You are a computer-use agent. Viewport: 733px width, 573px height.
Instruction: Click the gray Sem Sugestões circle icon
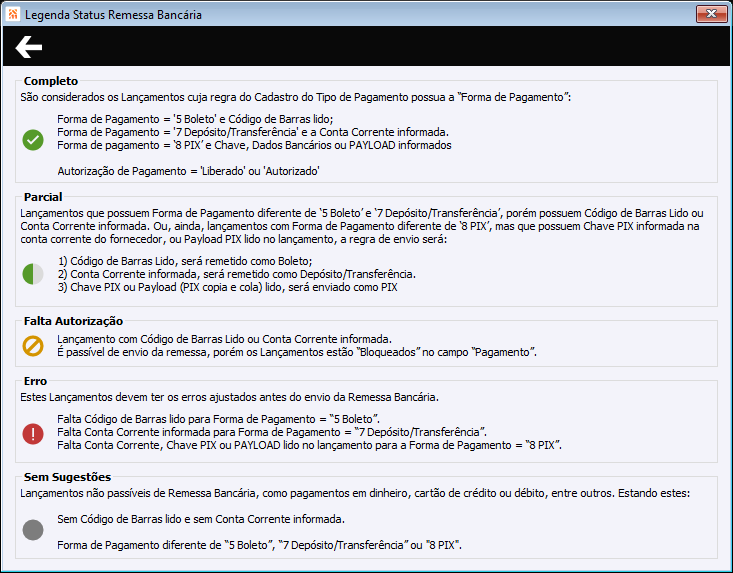(x=33, y=530)
